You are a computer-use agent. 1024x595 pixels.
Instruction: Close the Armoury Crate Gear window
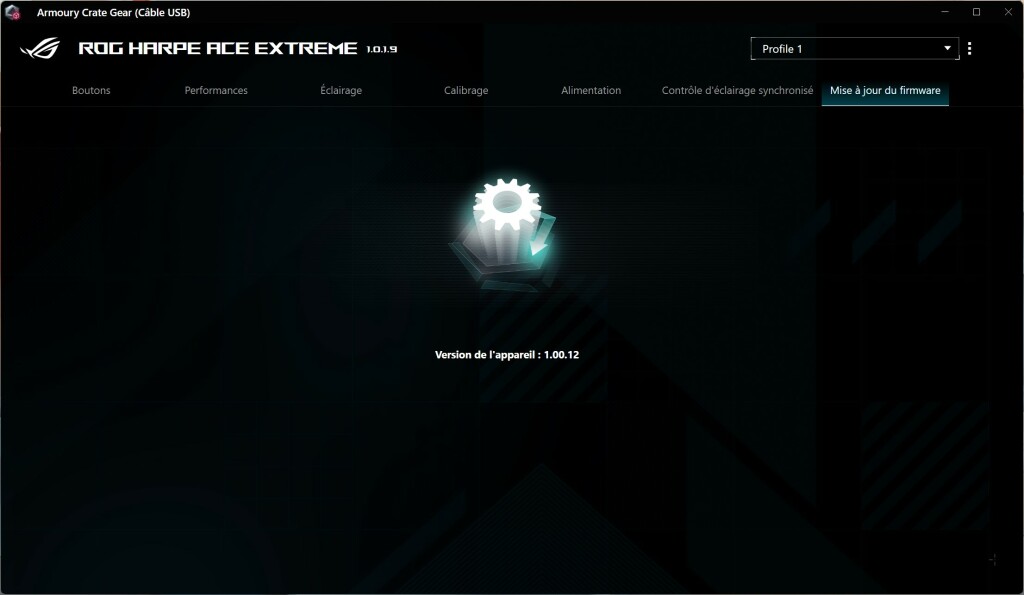(x=1008, y=12)
